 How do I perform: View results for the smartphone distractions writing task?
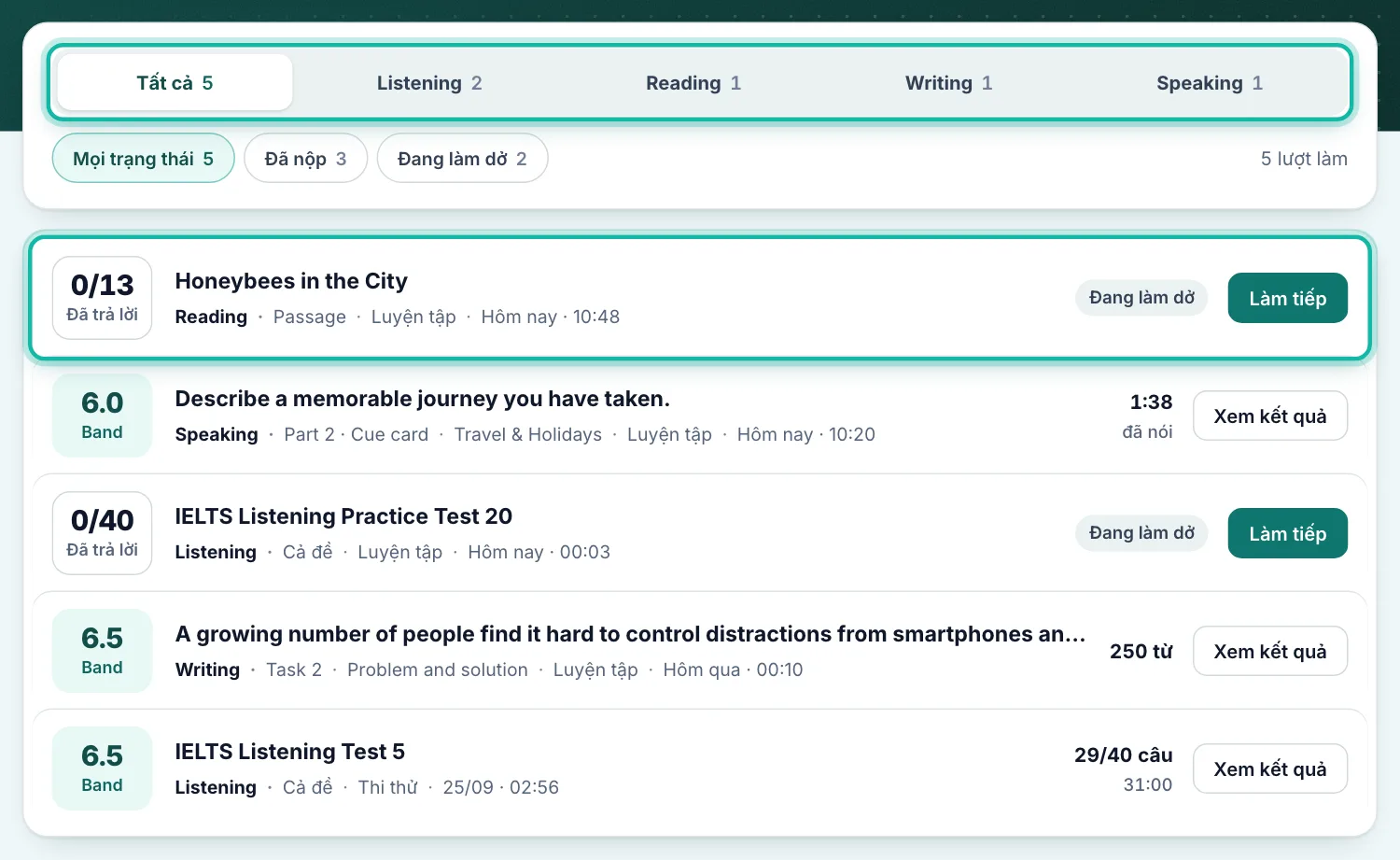pyautogui.click(x=1269, y=651)
